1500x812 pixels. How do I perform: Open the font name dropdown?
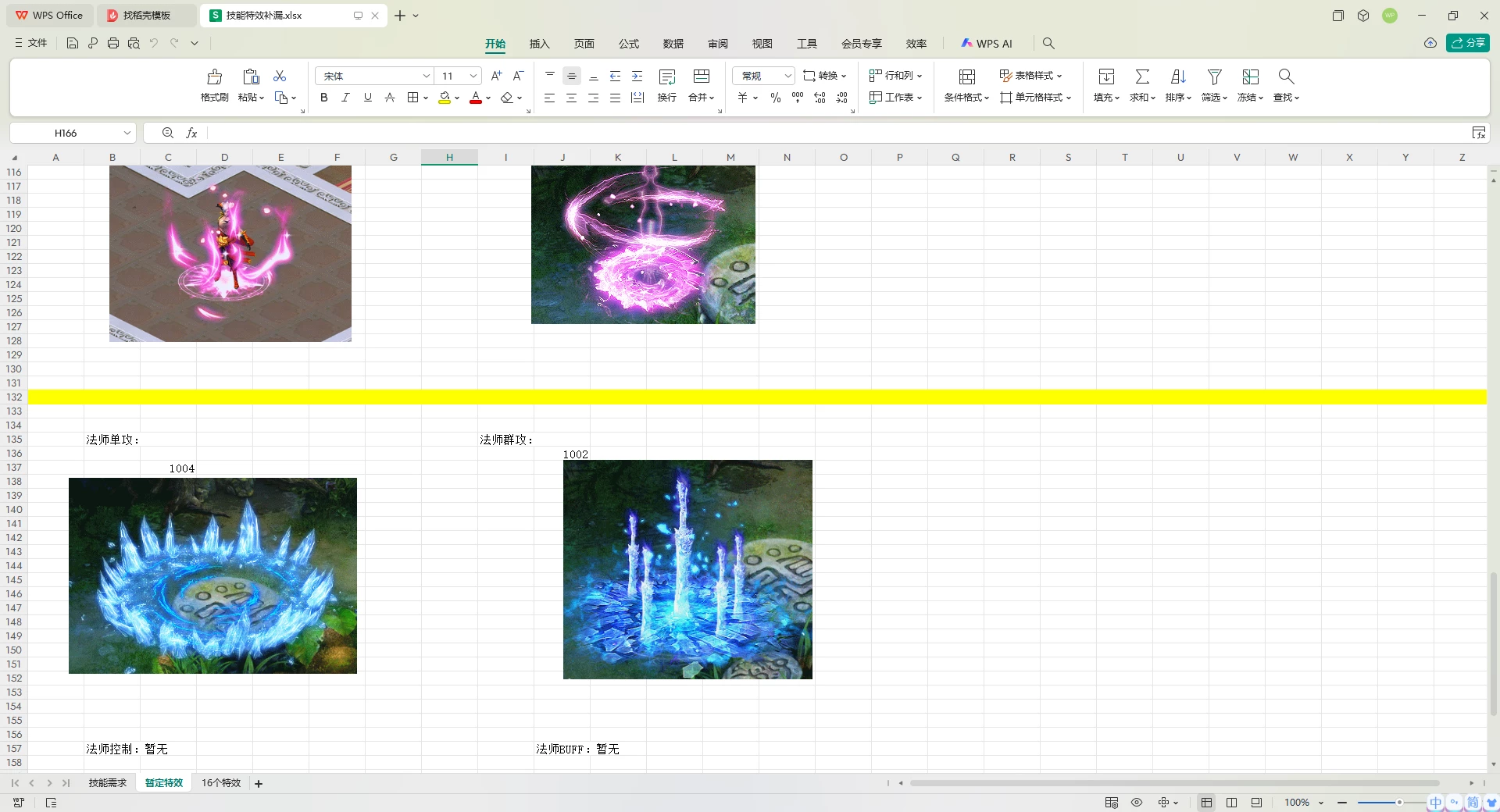(x=427, y=76)
